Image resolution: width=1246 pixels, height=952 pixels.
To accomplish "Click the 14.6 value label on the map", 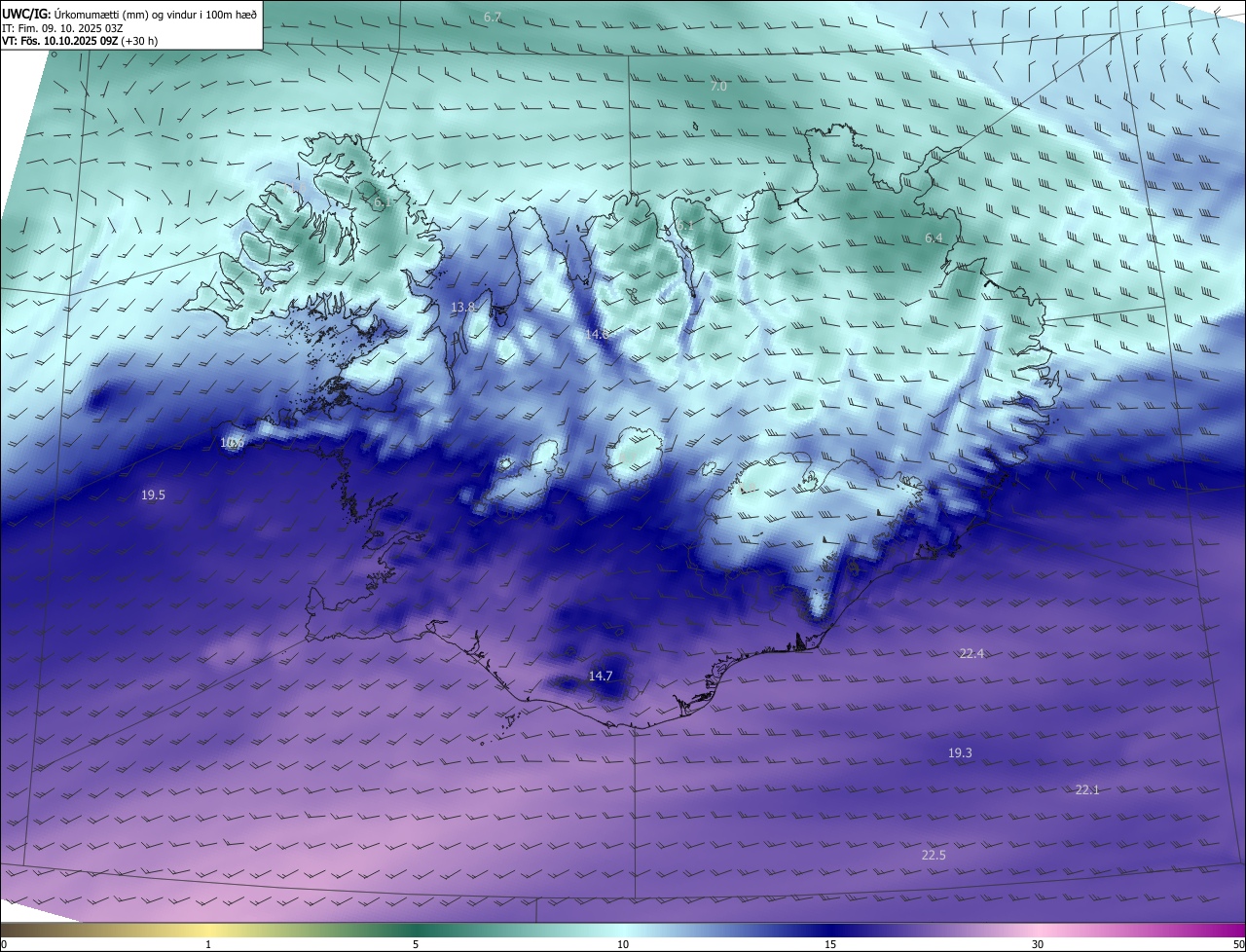I will click(597, 334).
